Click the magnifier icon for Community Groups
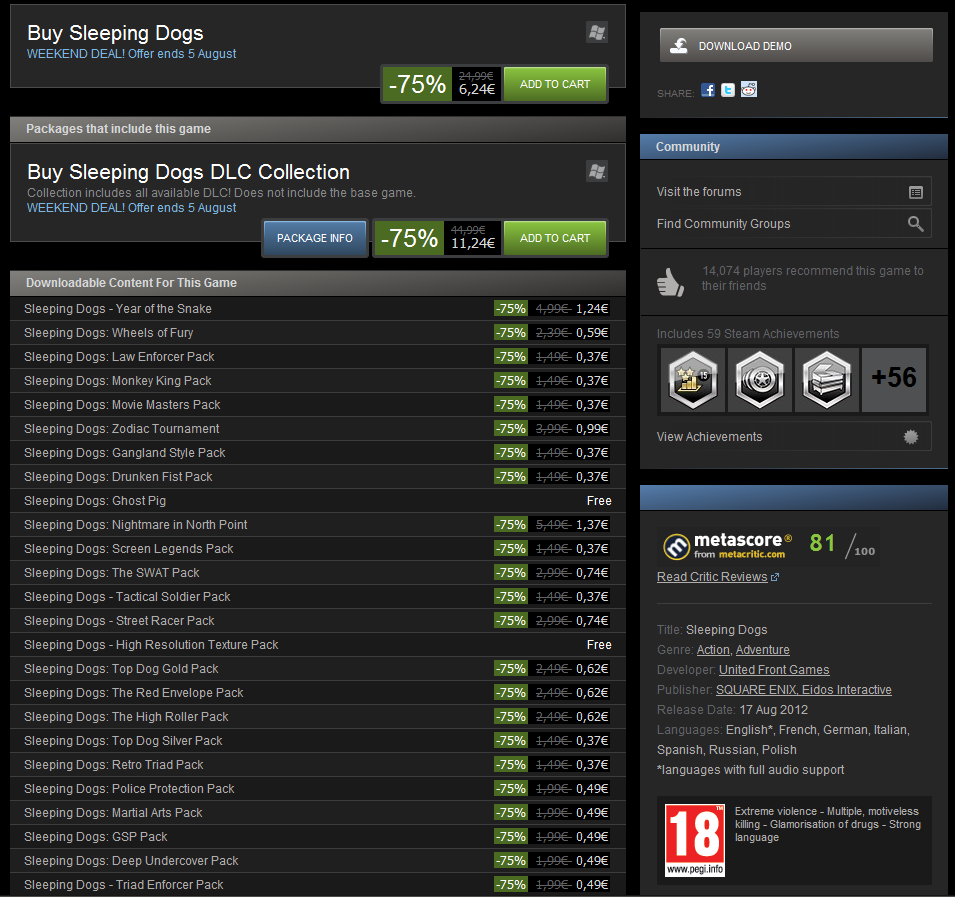 pos(915,224)
